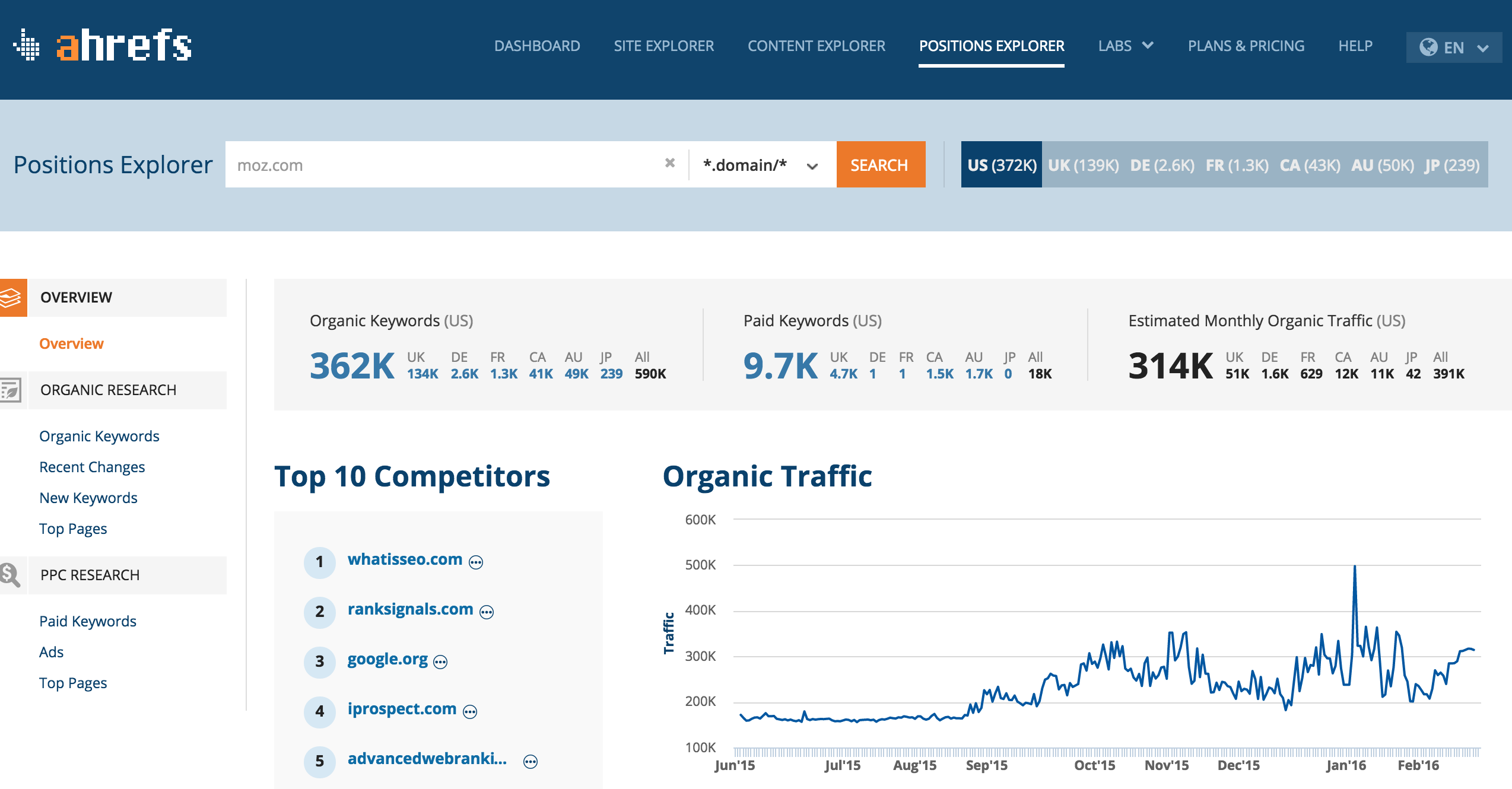Open more options for iprospect.com

coord(470,711)
